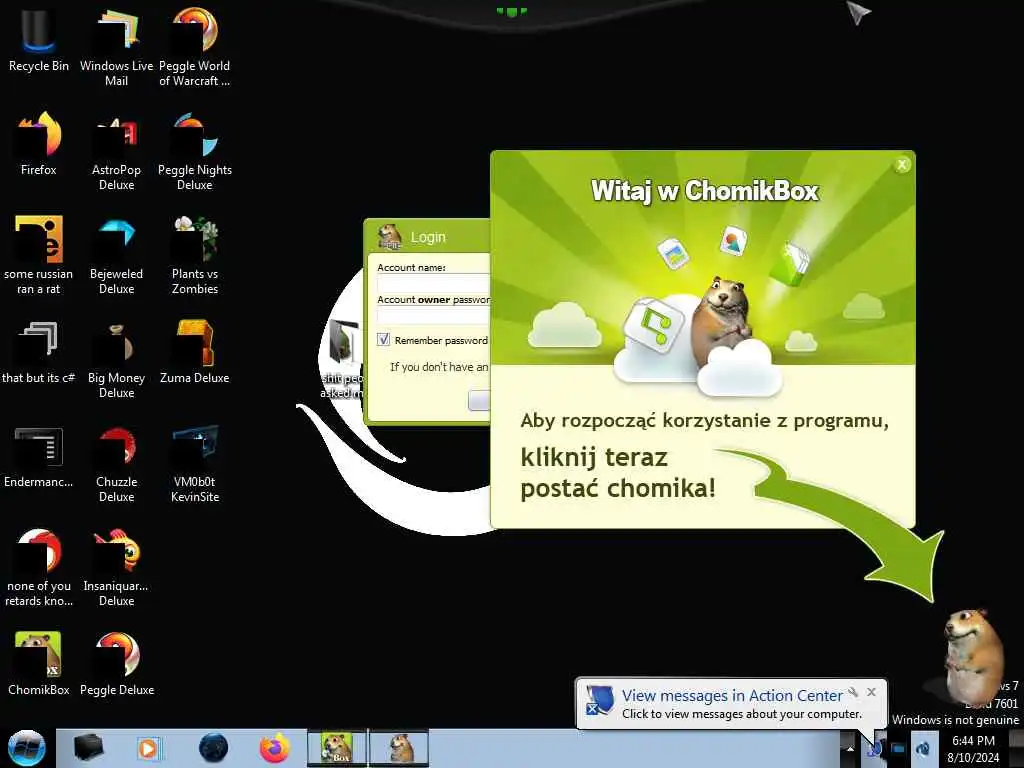Select the VM0b0t KevinSite desktop icon
Screen dimensions: 1024x768
tap(195, 464)
